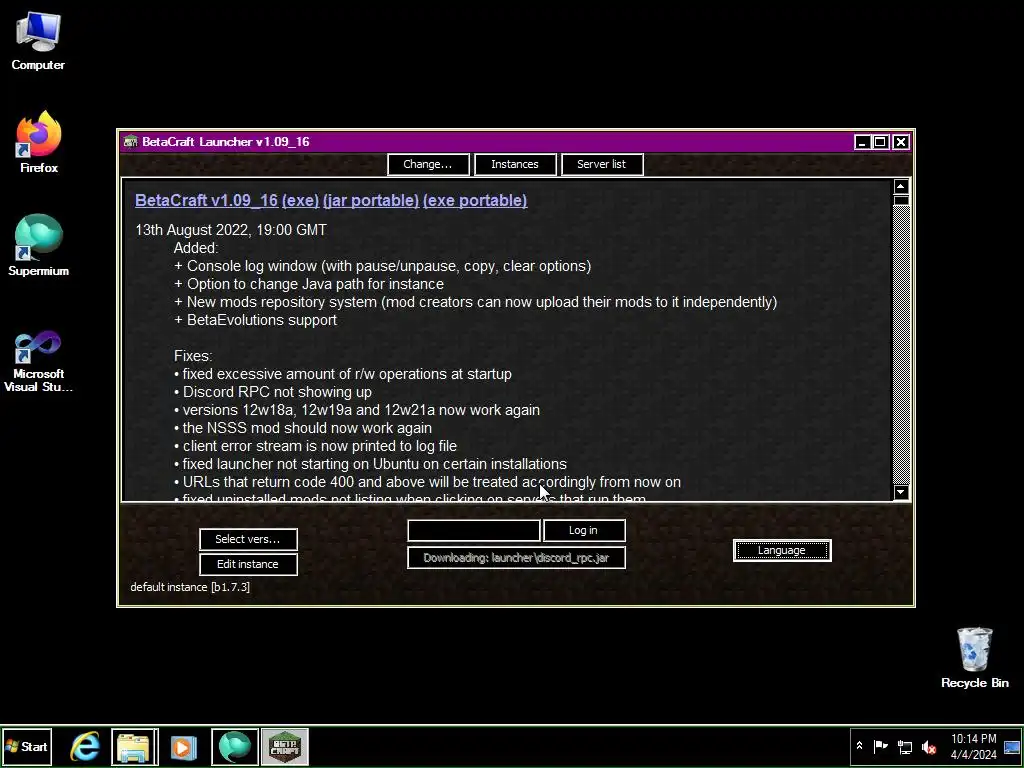The image size is (1024, 768).
Task: Open the taskbar clock and date
Action: pos(973,746)
